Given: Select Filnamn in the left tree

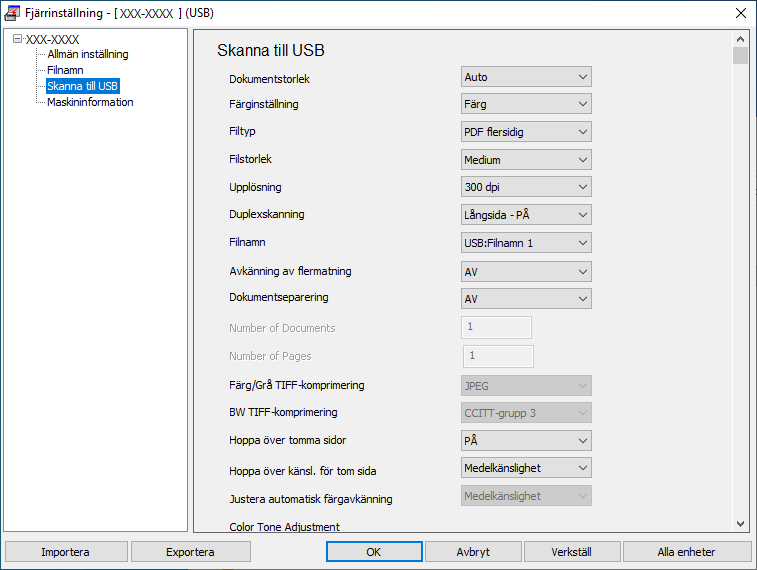Looking at the screenshot, I should pyautogui.click(x=65, y=70).
